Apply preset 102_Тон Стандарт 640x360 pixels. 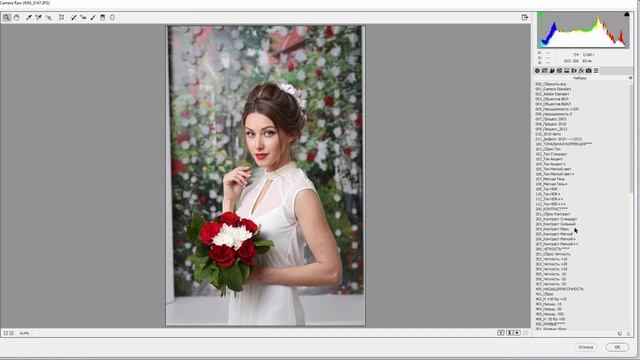coord(551,154)
